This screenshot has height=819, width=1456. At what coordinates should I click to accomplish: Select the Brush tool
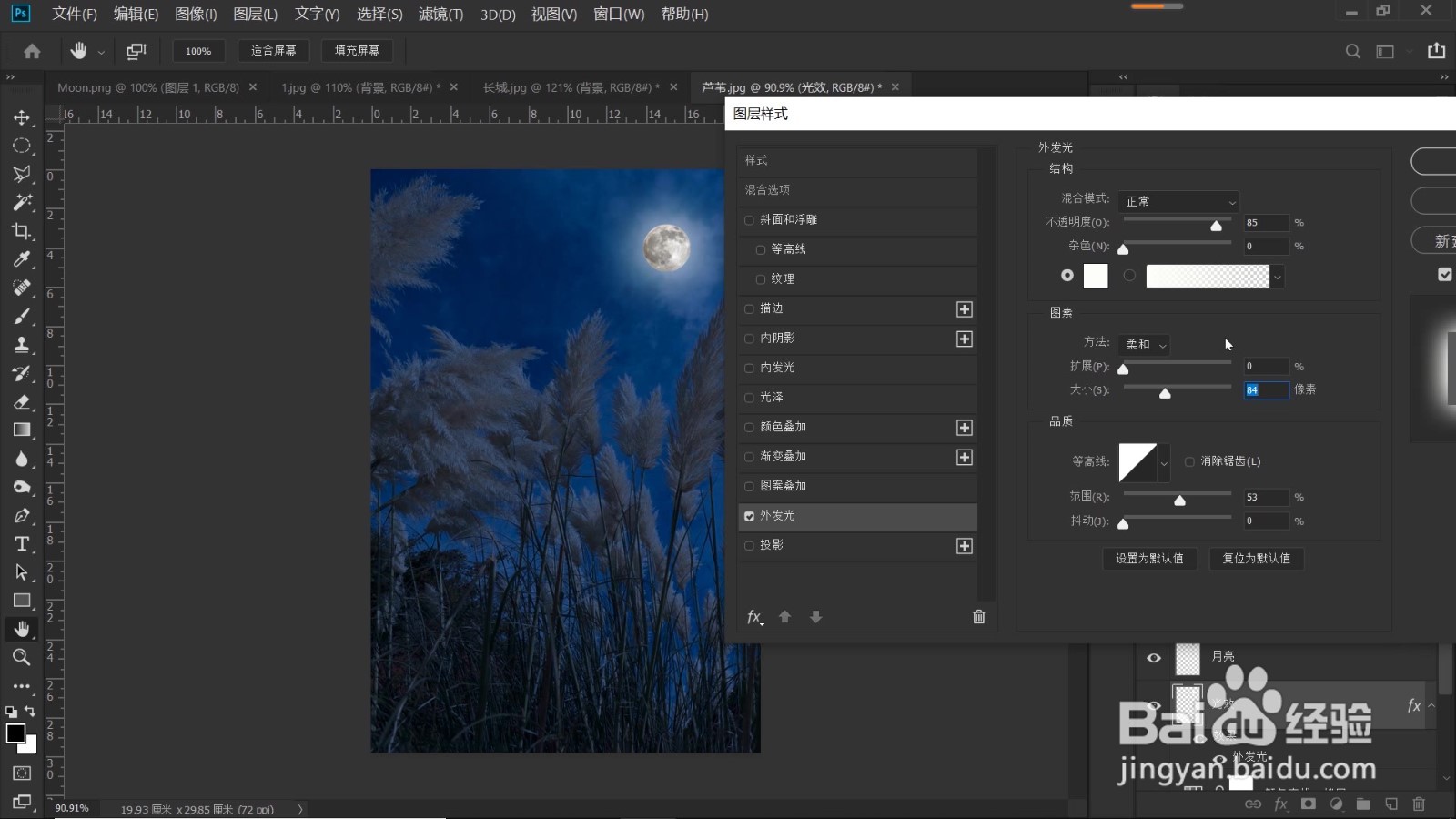22,316
